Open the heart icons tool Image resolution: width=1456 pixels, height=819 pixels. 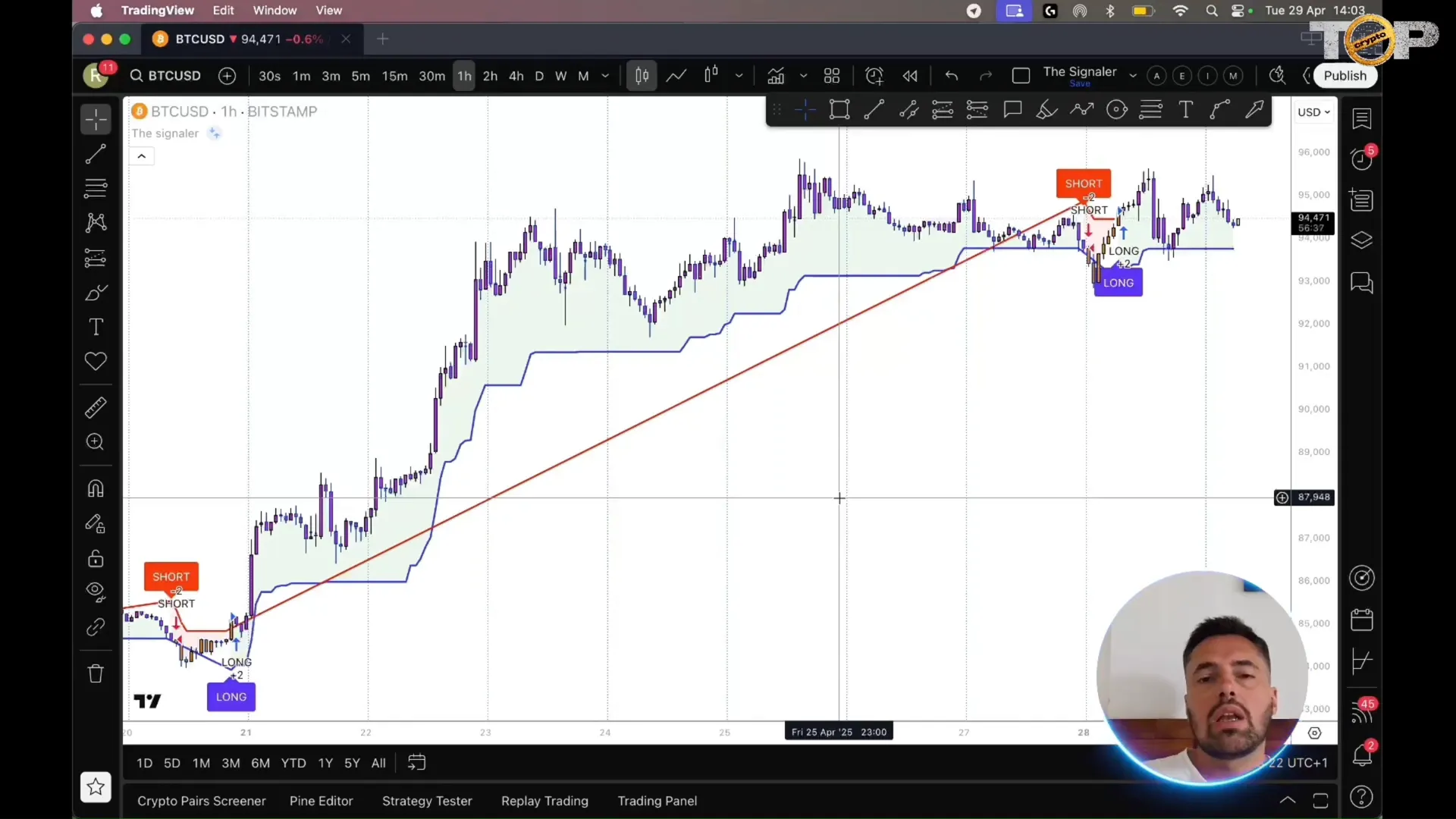click(x=96, y=361)
